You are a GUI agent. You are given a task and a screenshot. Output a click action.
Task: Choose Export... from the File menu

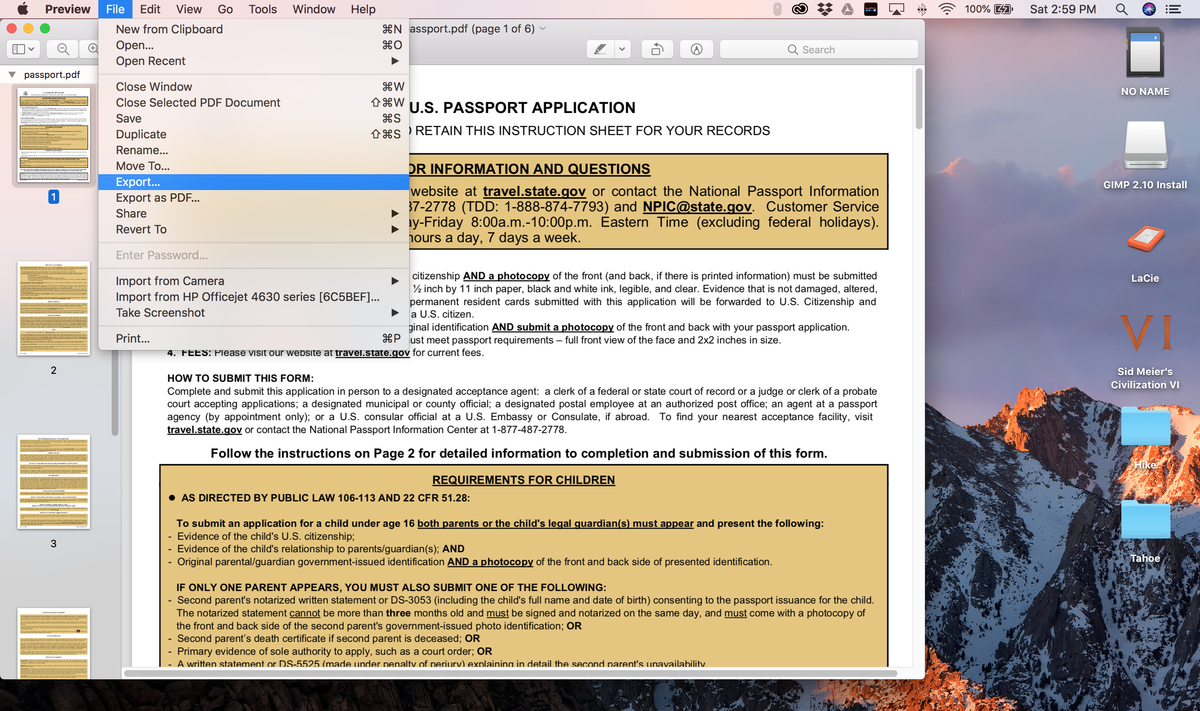click(254, 182)
